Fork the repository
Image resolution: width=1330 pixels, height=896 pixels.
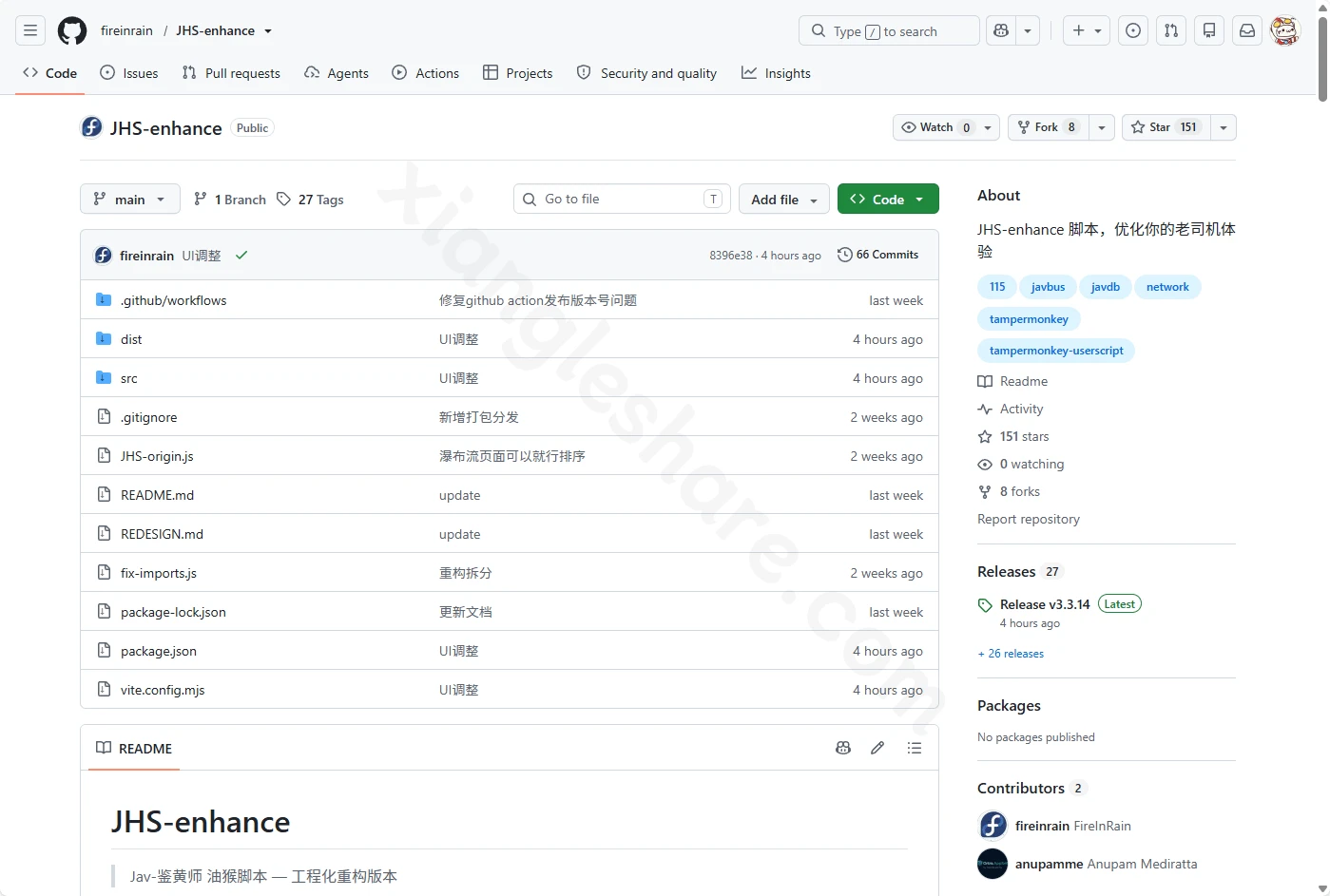point(1048,127)
